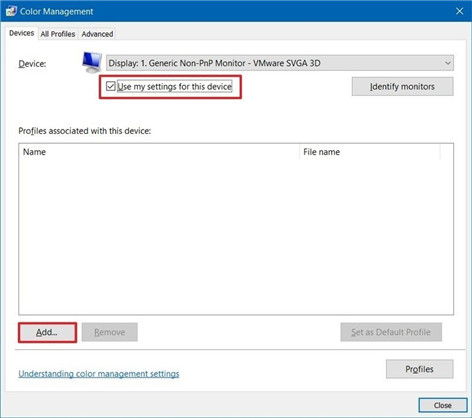Switch to the Advanced tab
Viewport: 472px width, 418px height.
click(x=97, y=34)
